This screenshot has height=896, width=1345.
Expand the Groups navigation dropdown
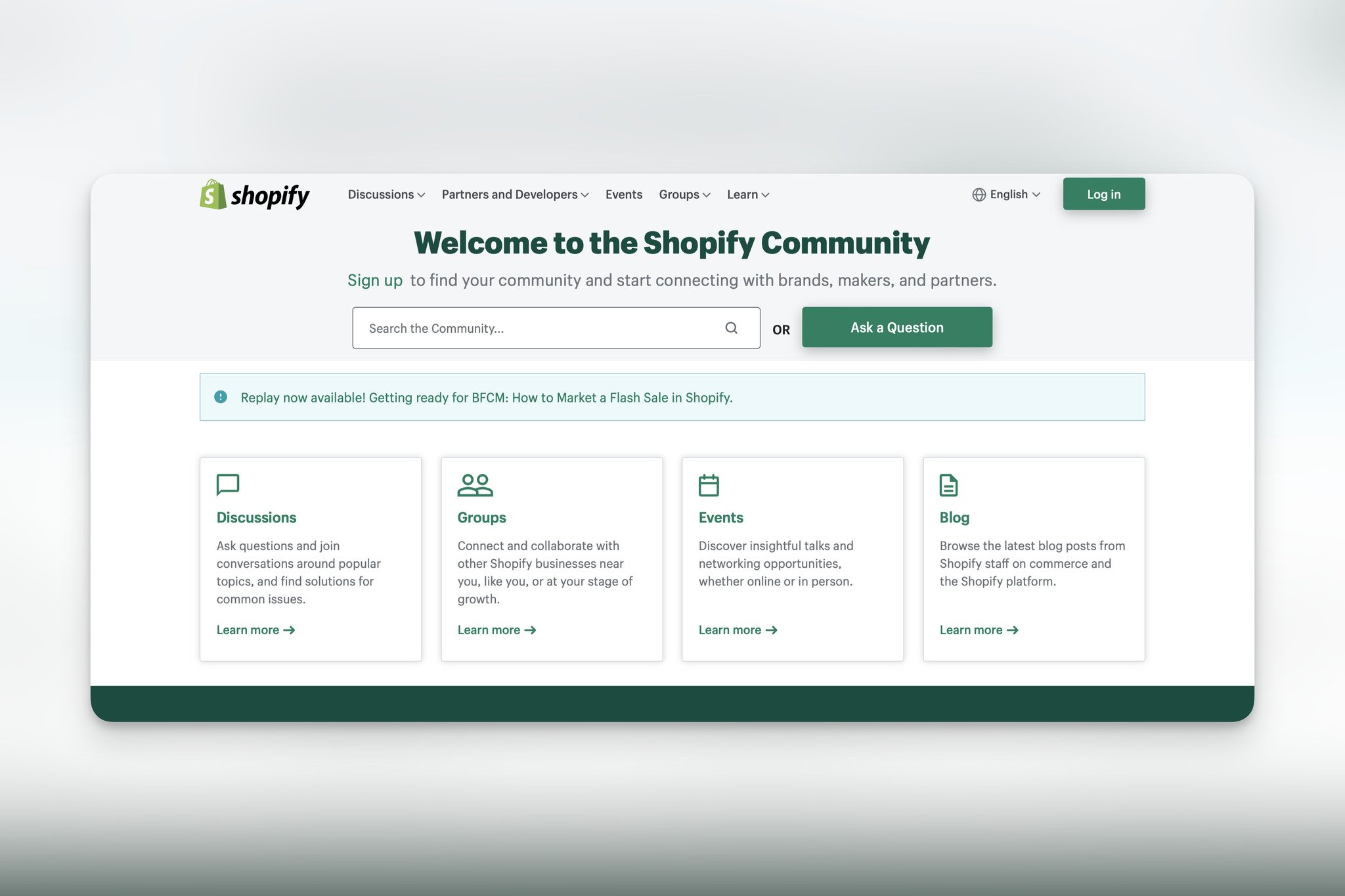[684, 193]
